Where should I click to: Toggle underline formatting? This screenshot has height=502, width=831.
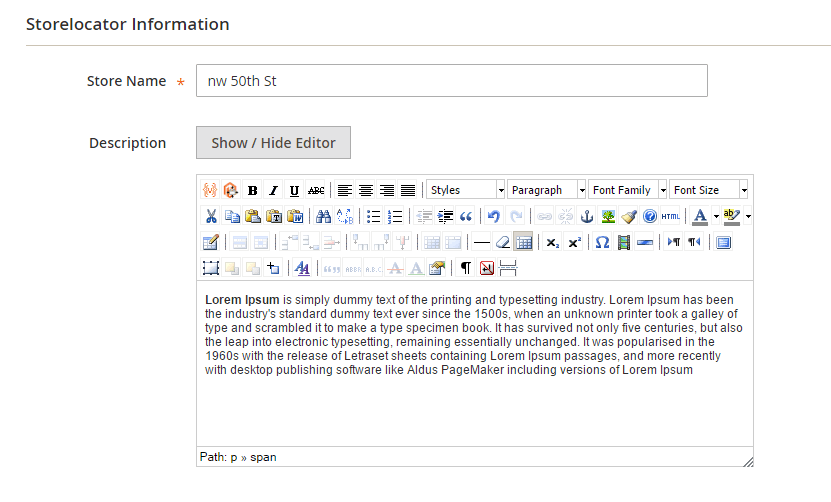[x=294, y=190]
